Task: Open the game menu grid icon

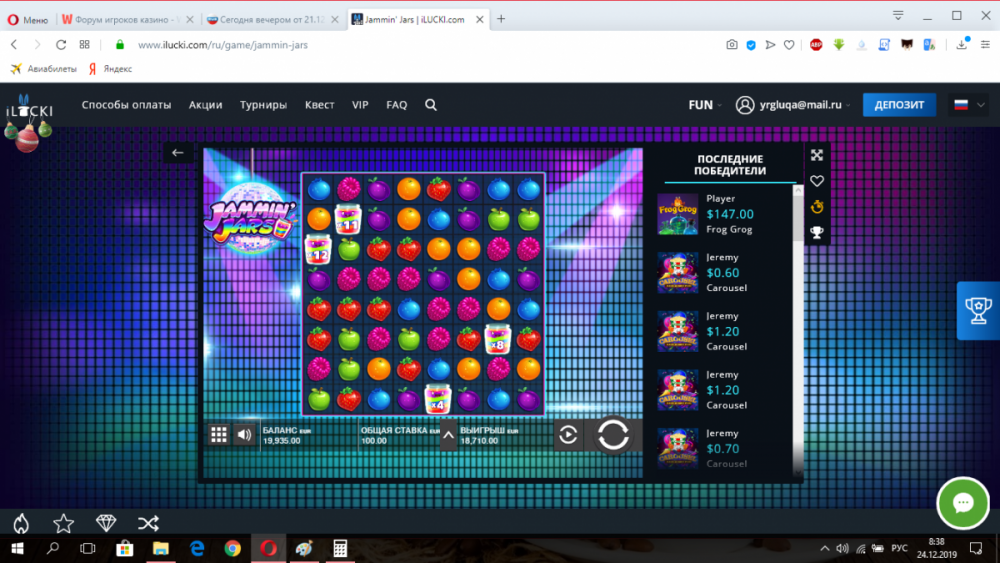Action: click(x=218, y=434)
